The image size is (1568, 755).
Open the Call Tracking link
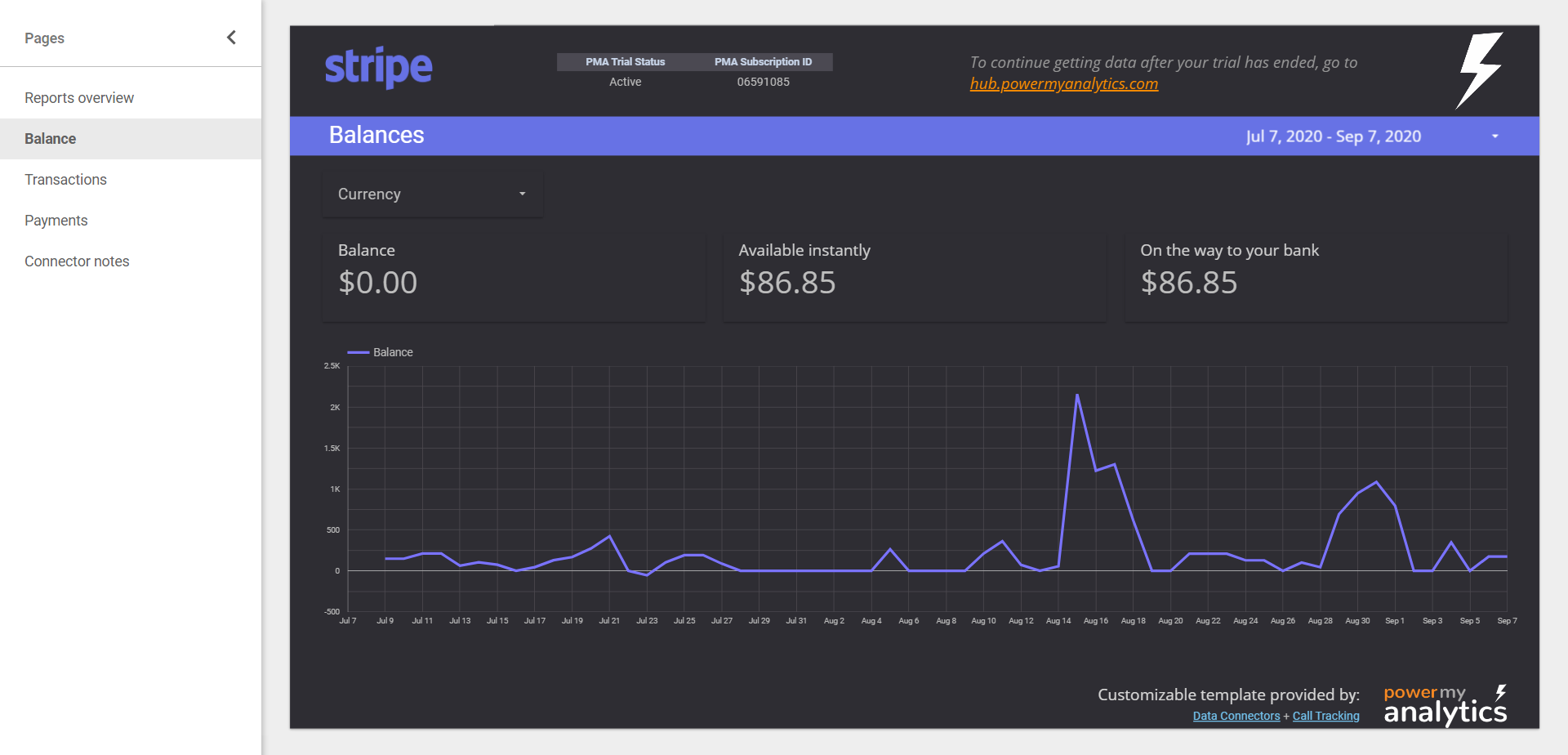(1325, 716)
